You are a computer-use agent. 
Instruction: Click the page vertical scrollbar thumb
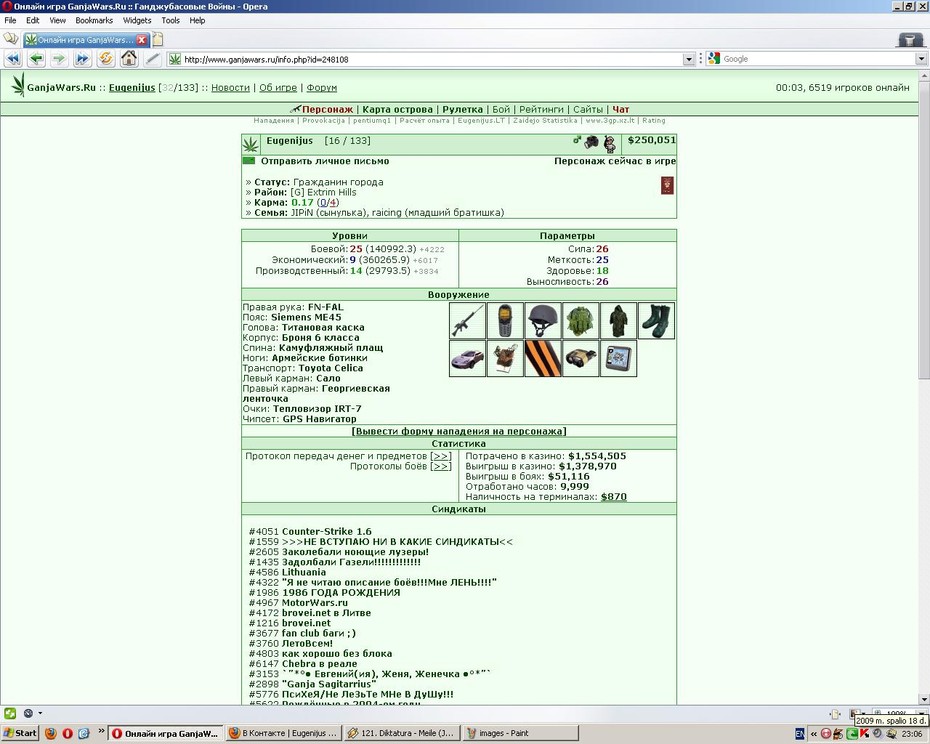tap(924, 230)
